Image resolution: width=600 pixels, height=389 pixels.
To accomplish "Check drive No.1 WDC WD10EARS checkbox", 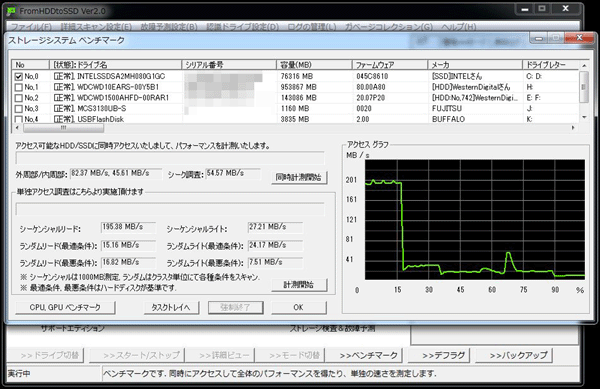I will pos(18,87).
